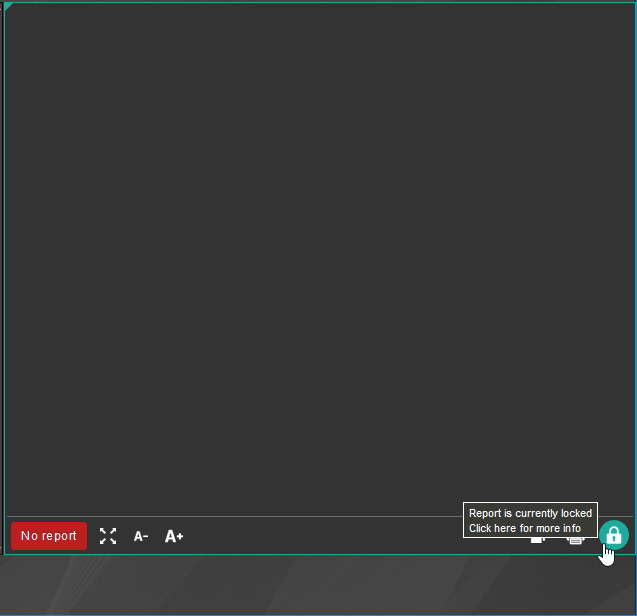Click the red No report button
The width and height of the screenshot is (637, 616).
click(x=49, y=536)
